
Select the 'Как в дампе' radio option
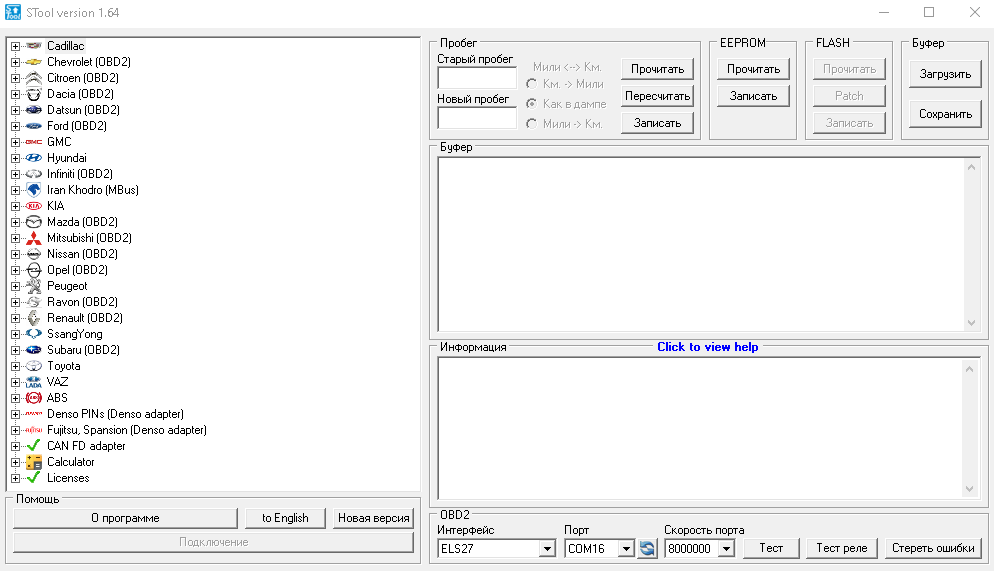532,104
